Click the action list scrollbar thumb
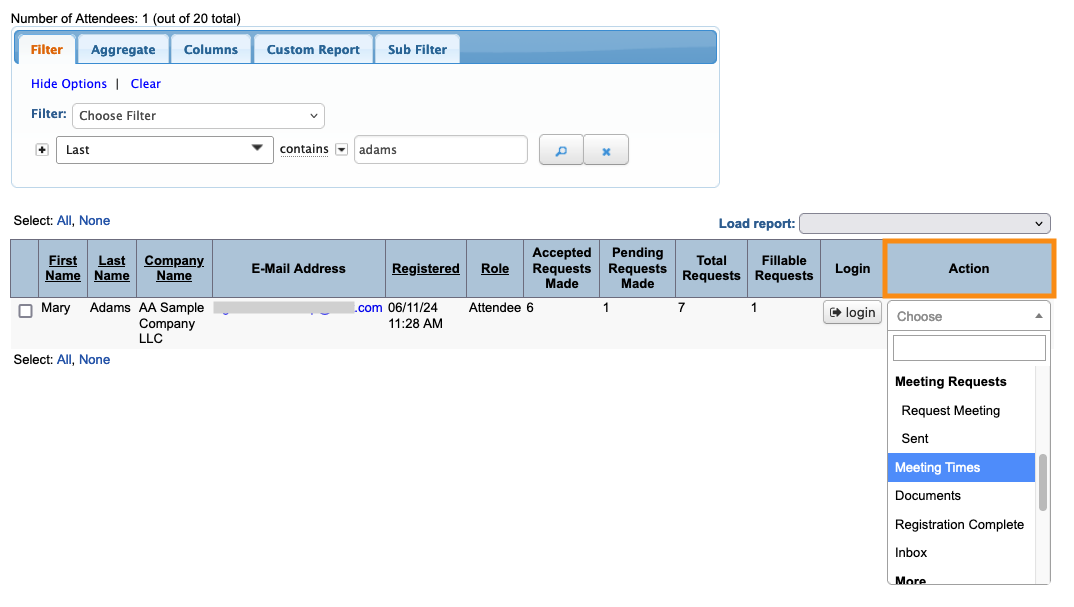The image size is (1074, 607). click(1042, 482)
